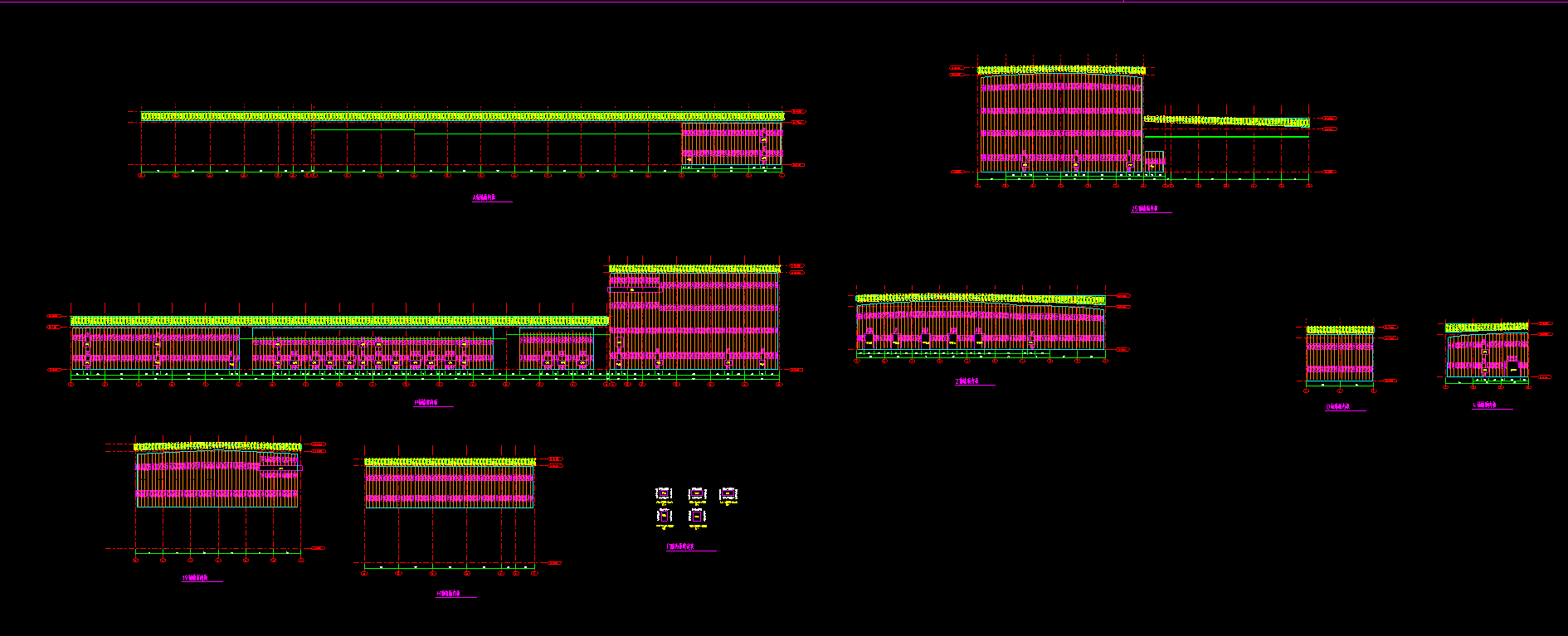
Task: Click the A-axis elevation title label
Action: (x=485, y=198)
